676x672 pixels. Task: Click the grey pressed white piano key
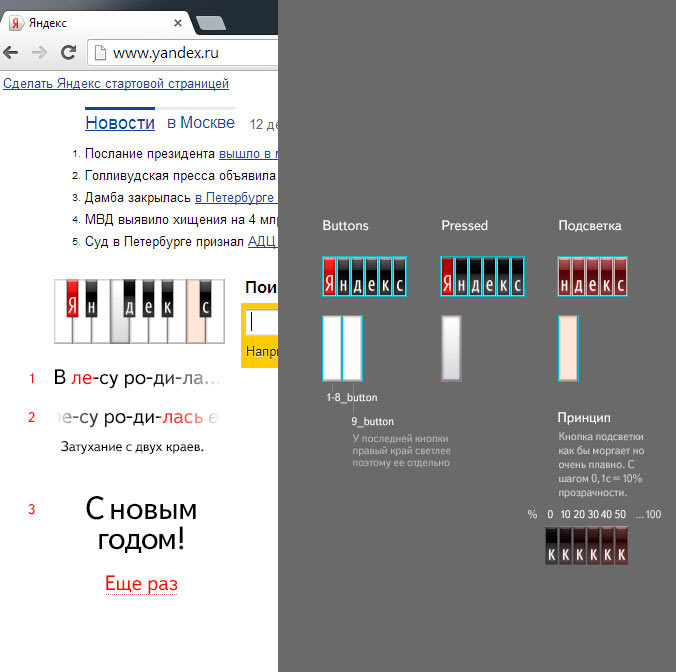[119, 332]
